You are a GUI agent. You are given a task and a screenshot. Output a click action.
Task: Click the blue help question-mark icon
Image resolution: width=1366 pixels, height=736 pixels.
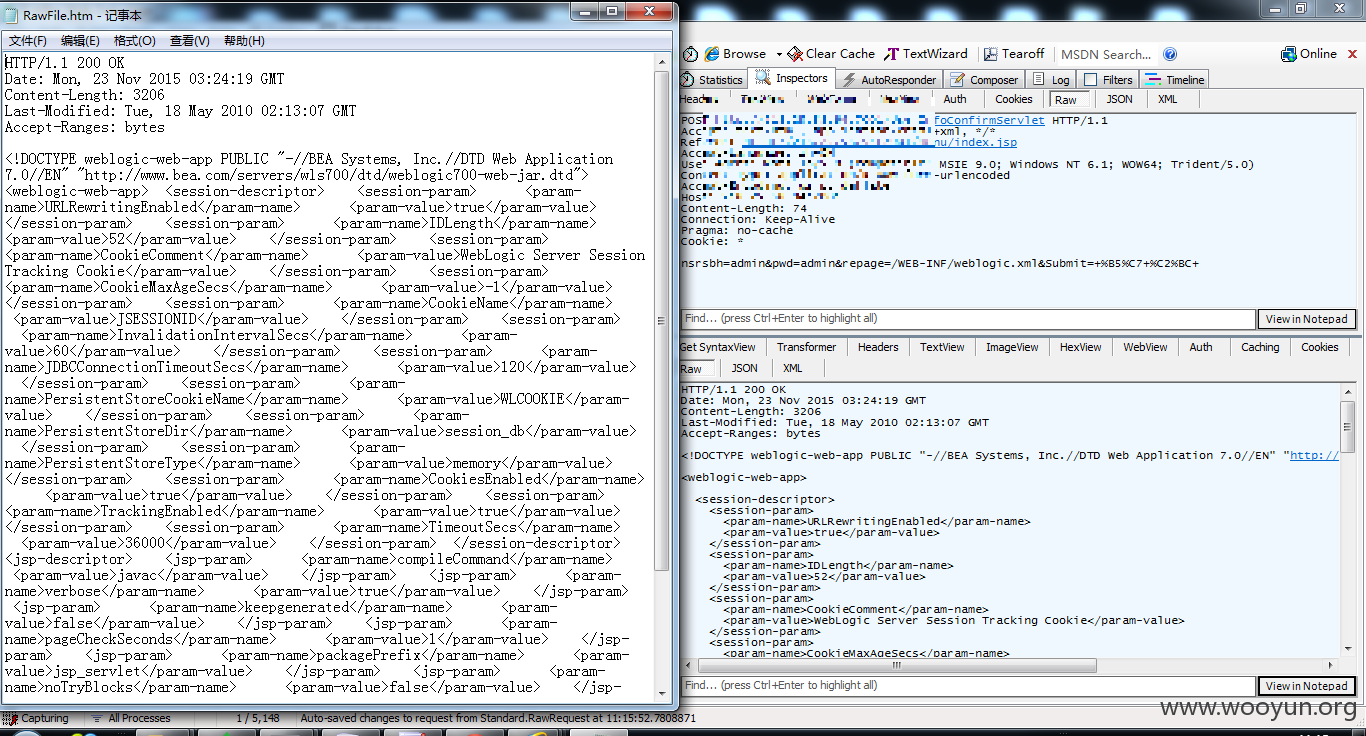tap(1170, 54)
